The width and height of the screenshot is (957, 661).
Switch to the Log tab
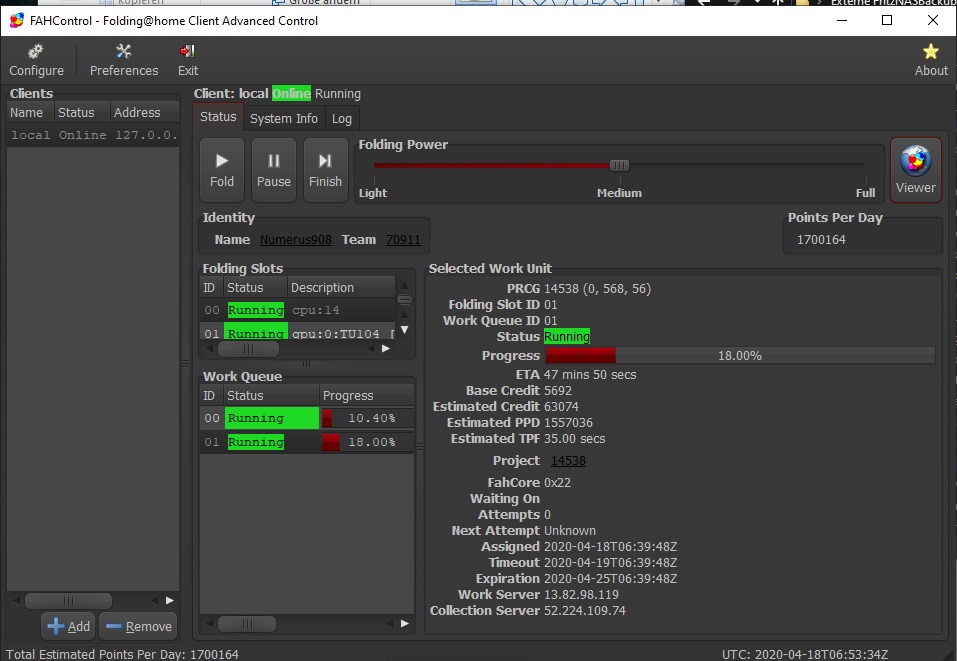pos(342,119)
